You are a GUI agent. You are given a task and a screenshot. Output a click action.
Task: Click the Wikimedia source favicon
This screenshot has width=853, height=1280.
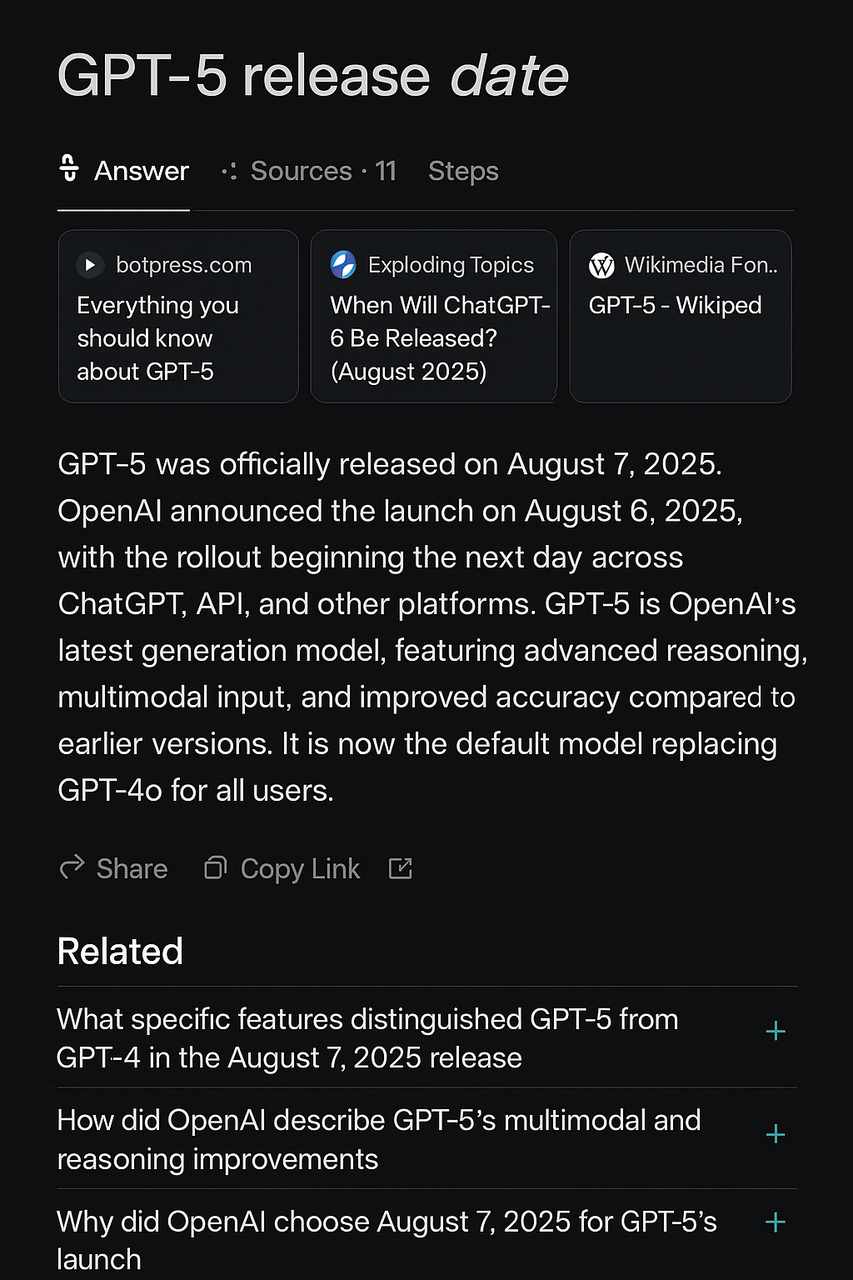602,265
